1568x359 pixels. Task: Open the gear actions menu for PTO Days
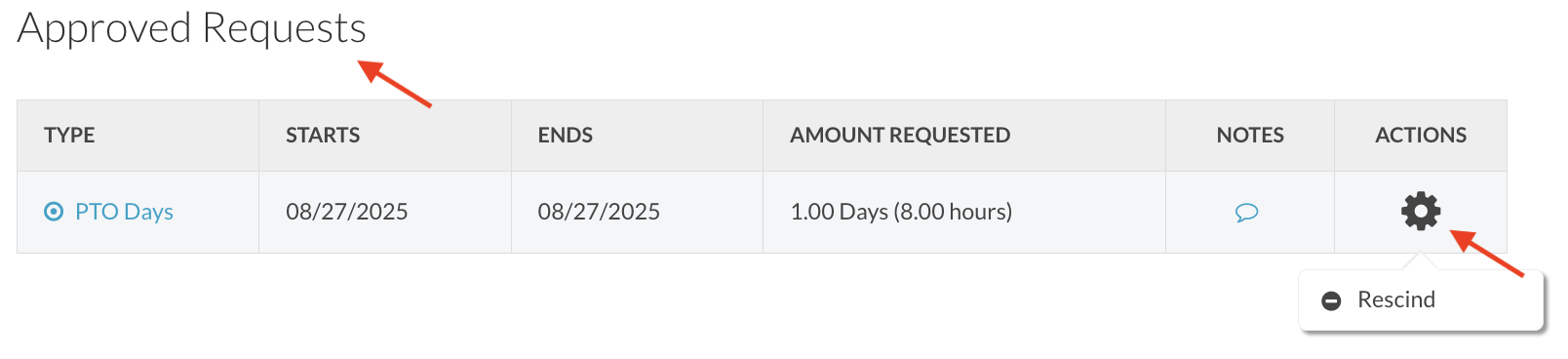click(x=1421, y=211)
